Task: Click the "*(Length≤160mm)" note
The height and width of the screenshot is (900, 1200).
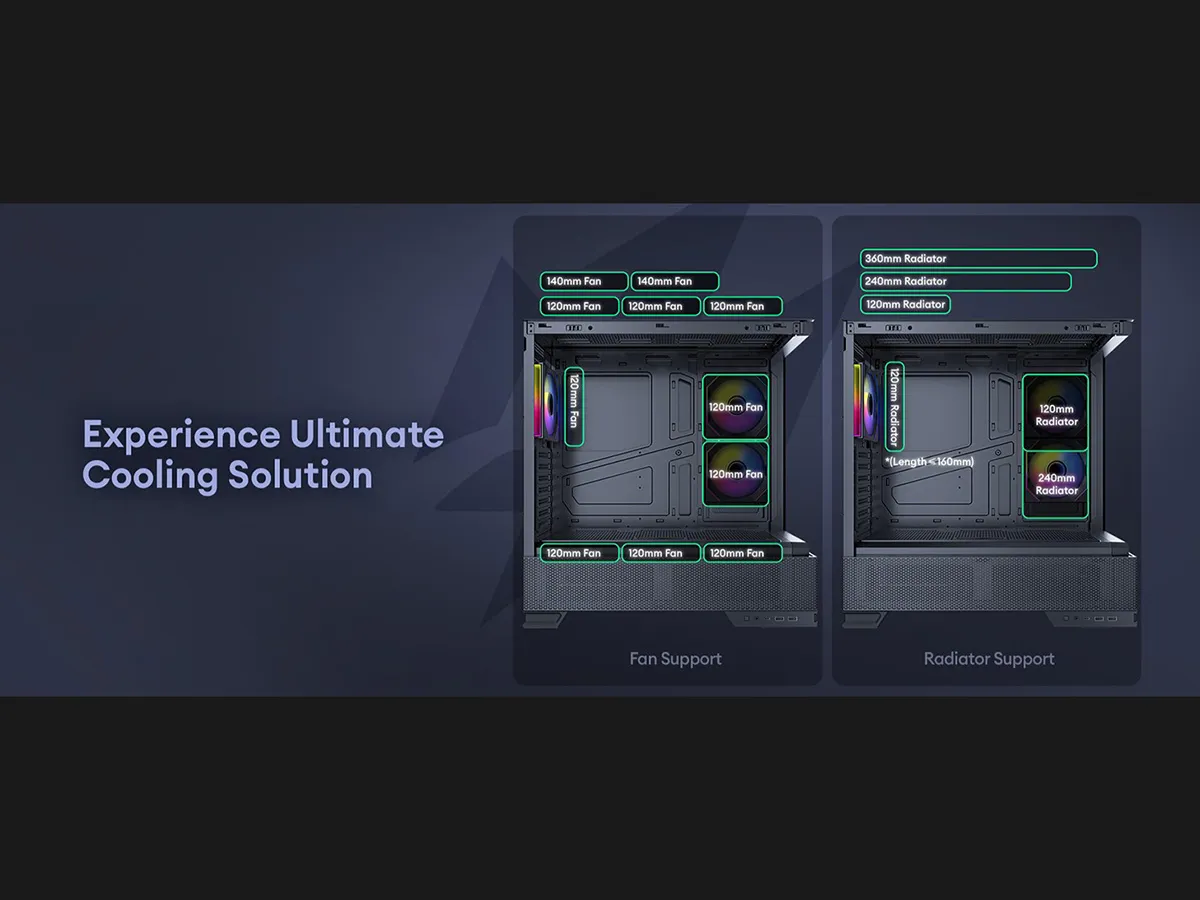Action: tap(929, 462)
